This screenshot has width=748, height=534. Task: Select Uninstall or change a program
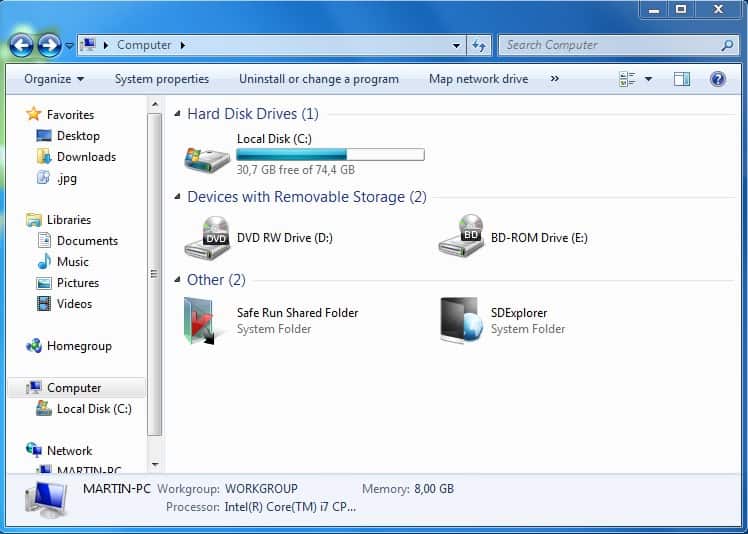pyautogui.click(x=319, y=79)
